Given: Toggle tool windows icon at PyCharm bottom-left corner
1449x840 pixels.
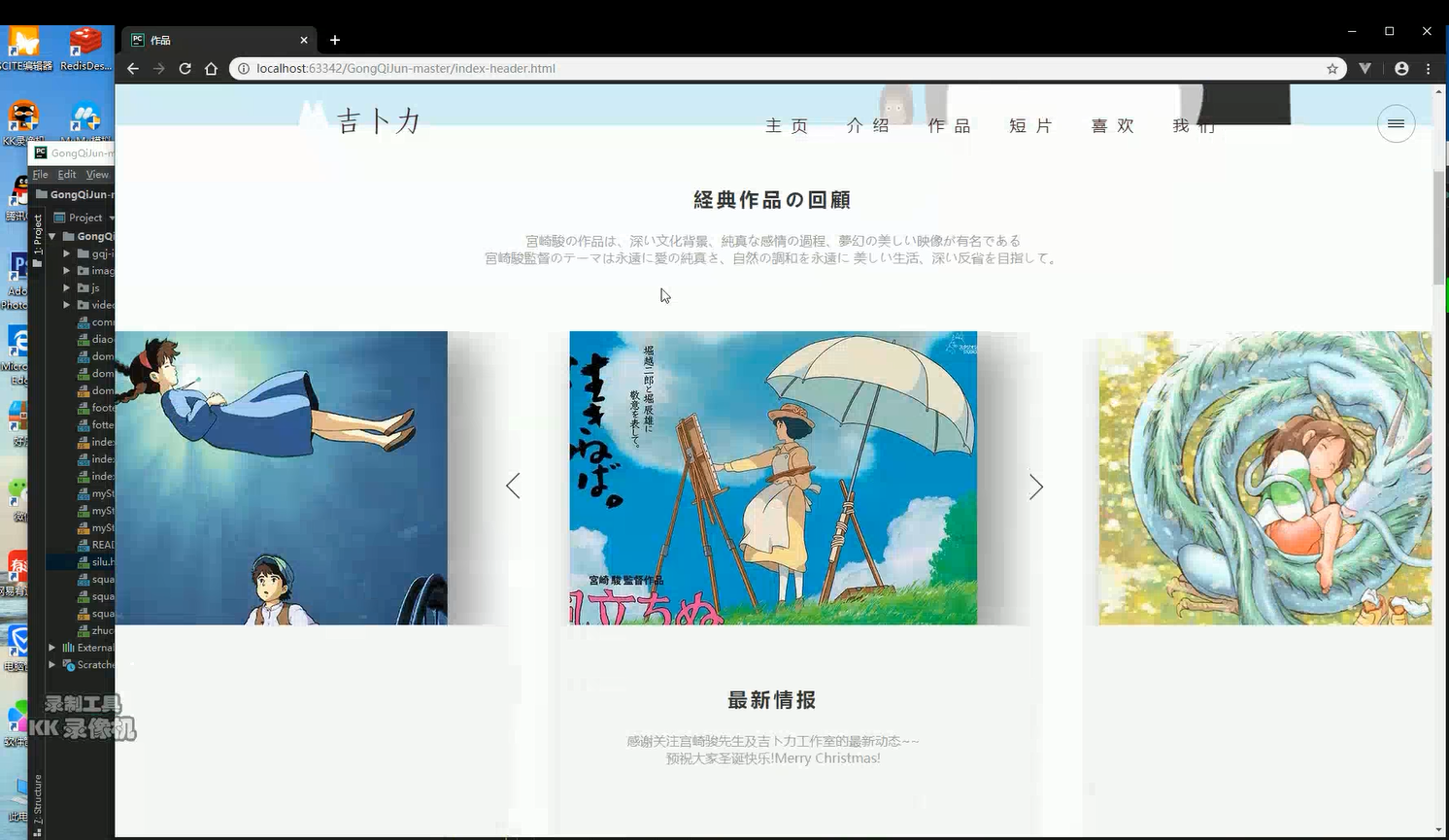Looking at the screenshot, I should coord(37,832).
